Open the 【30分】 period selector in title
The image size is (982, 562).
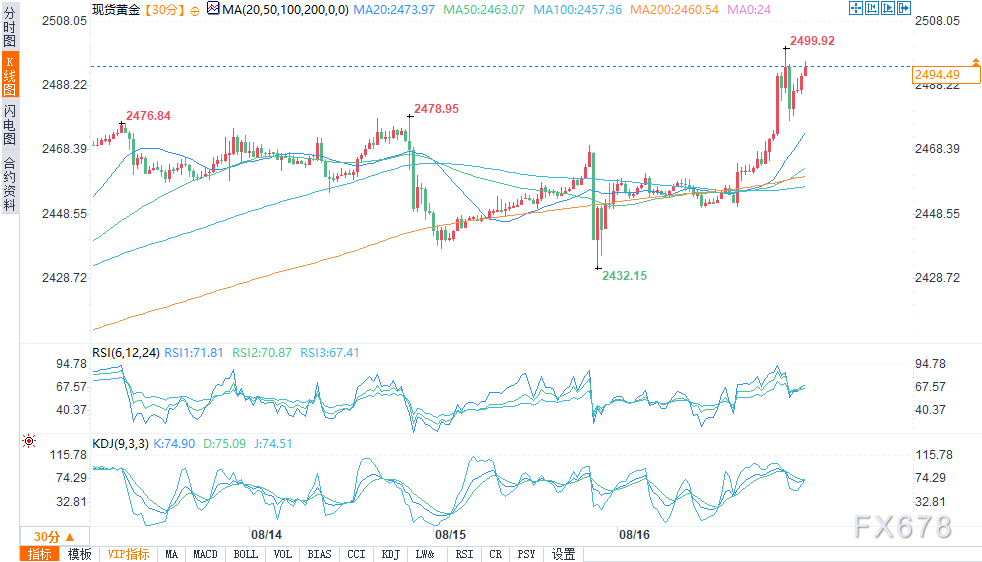(164, 10)
